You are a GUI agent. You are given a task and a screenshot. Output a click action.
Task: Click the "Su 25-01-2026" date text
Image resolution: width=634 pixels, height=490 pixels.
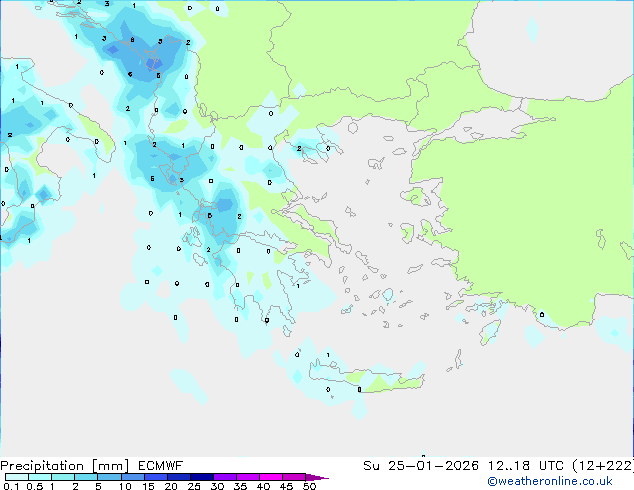coord(421,466)
